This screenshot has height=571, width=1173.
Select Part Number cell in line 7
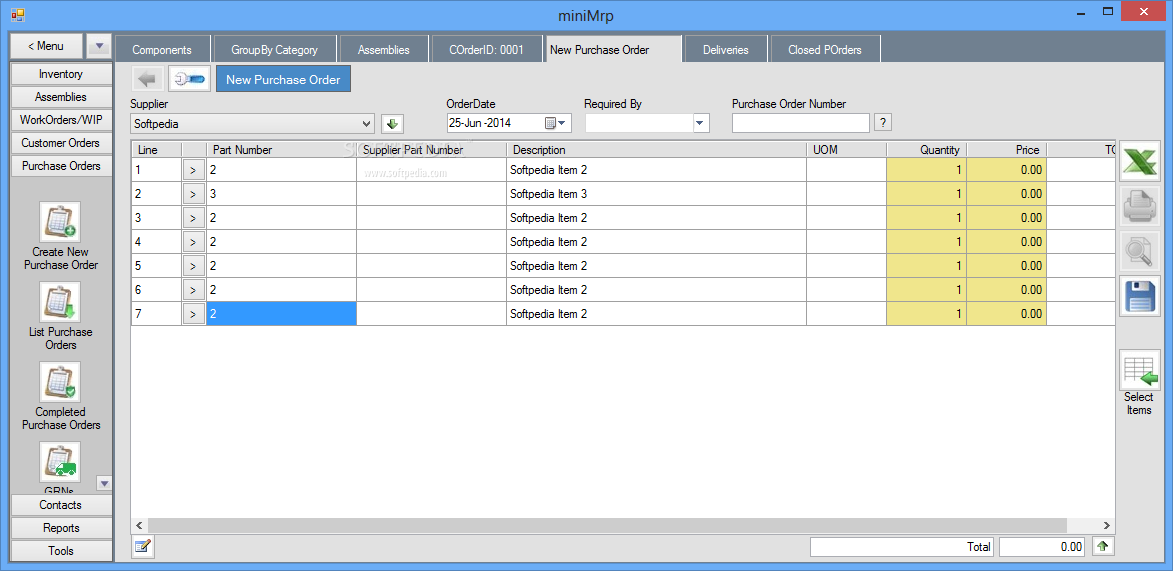point(281,314)
